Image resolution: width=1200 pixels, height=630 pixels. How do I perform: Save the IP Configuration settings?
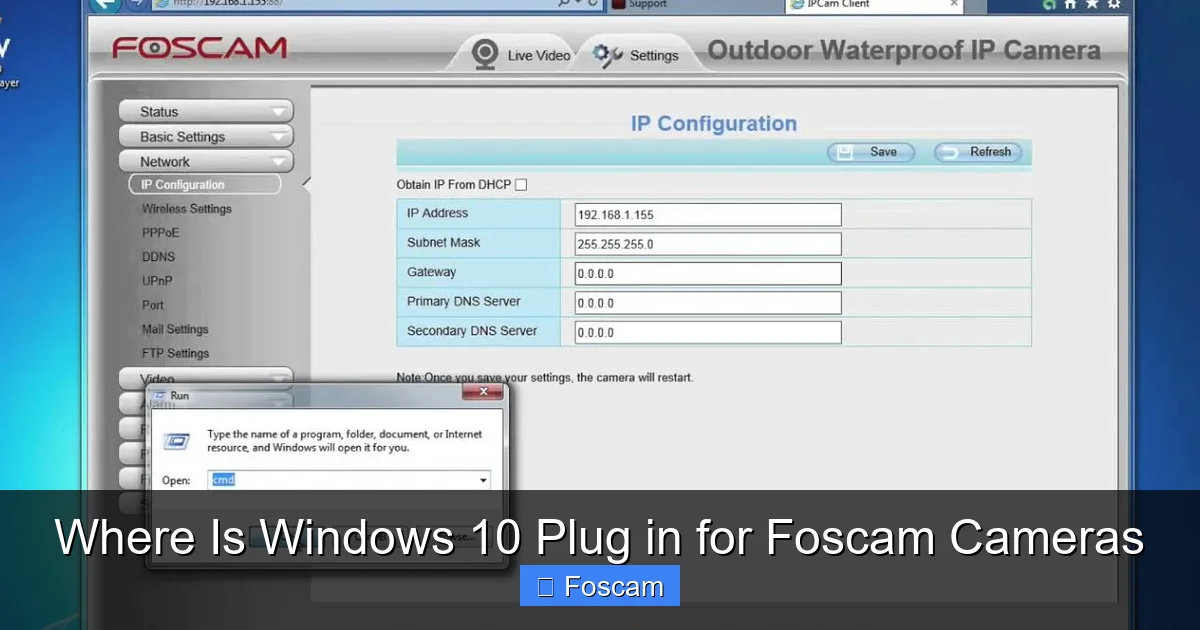tap(869, 152)
